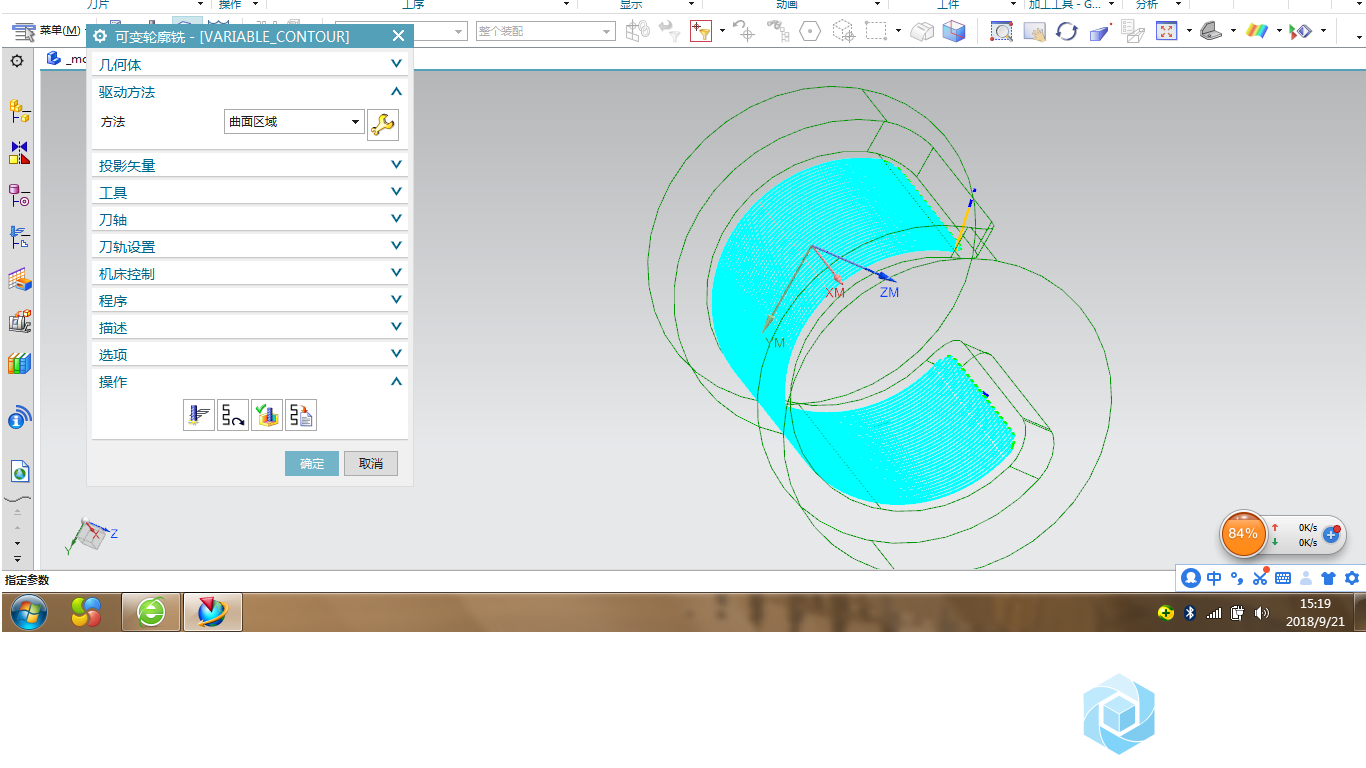Open the Operation Navigator sidebar icon
Screen dimensions: 1366x768
(19, 237)
